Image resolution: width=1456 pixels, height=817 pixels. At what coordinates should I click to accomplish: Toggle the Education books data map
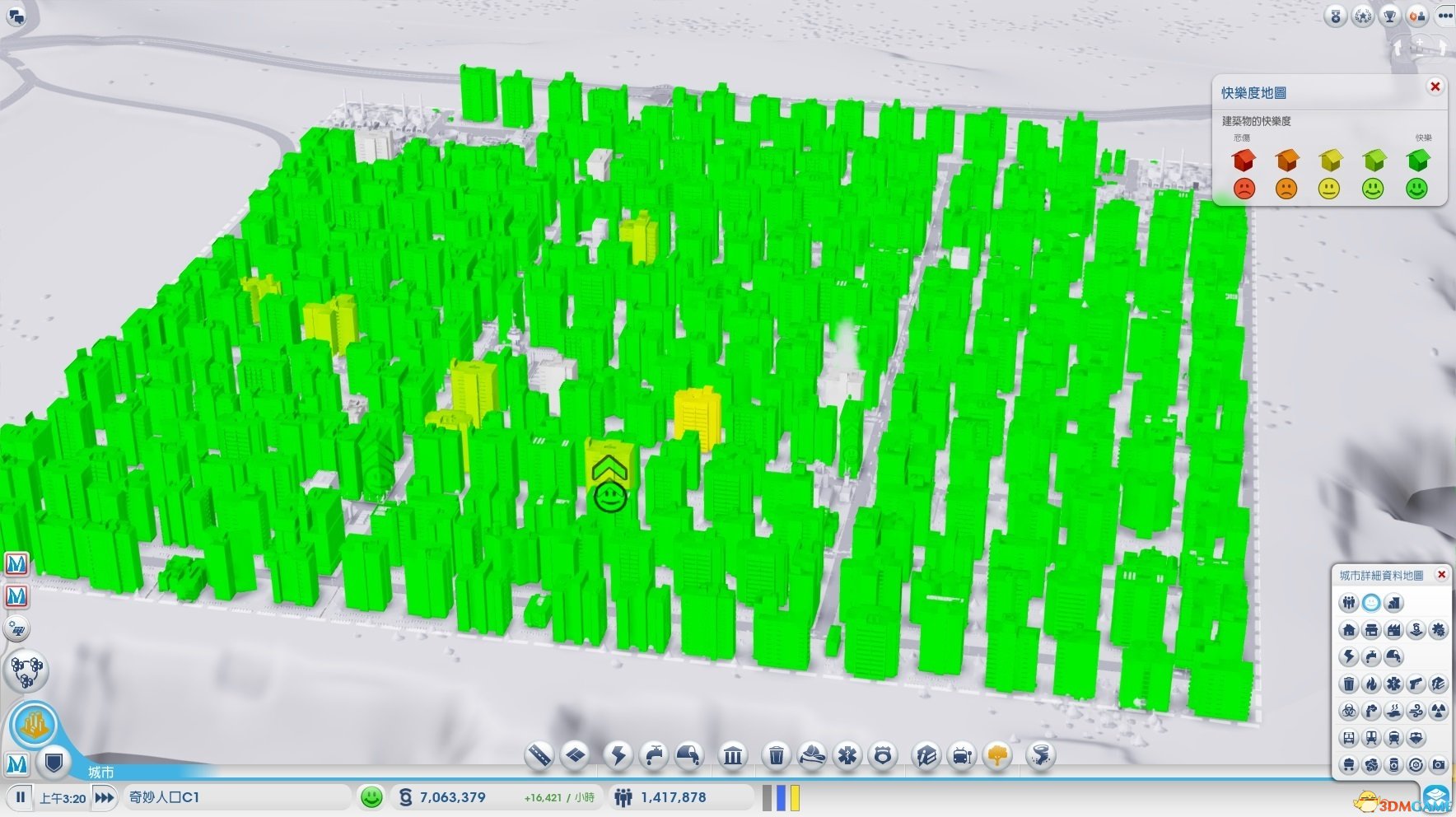pyautogui.click(x=1438, y=684)
